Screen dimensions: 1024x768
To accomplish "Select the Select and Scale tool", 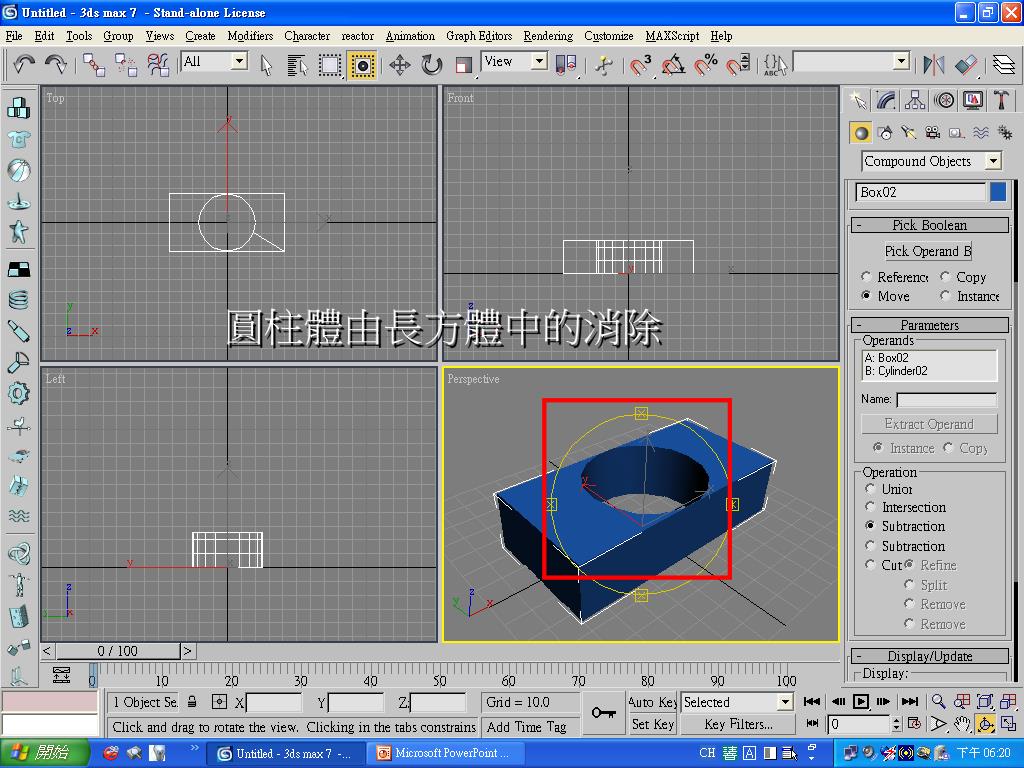I will pyautogui.click(x=463, y=65).
